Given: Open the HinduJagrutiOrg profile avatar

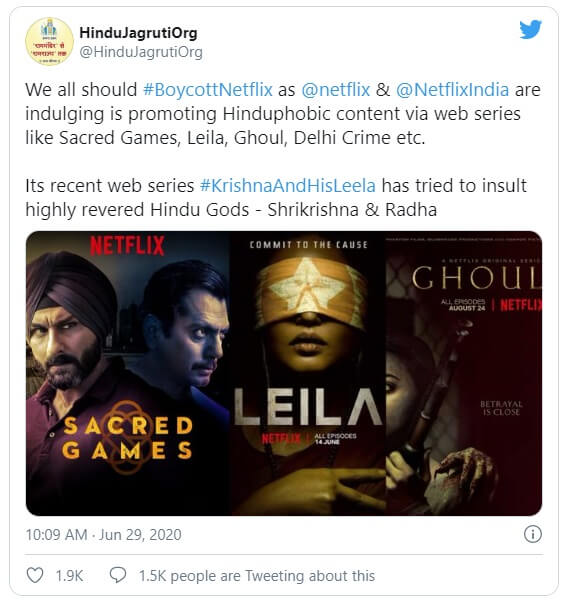Looking at the screenshot, I should point(49,41).
